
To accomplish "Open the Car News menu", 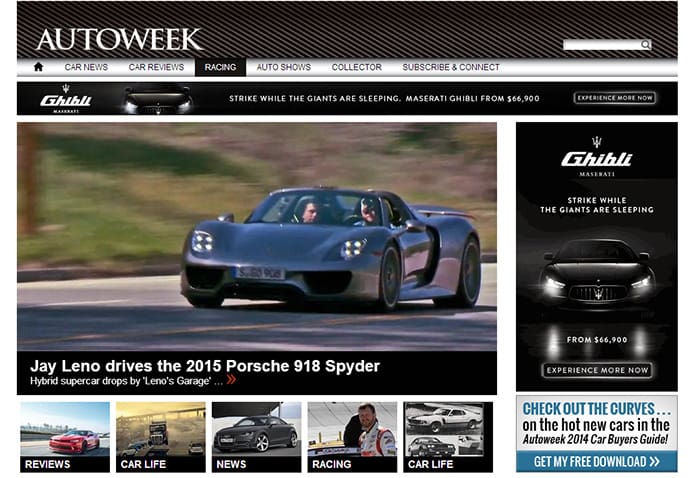I will click(x=86, y=67).
